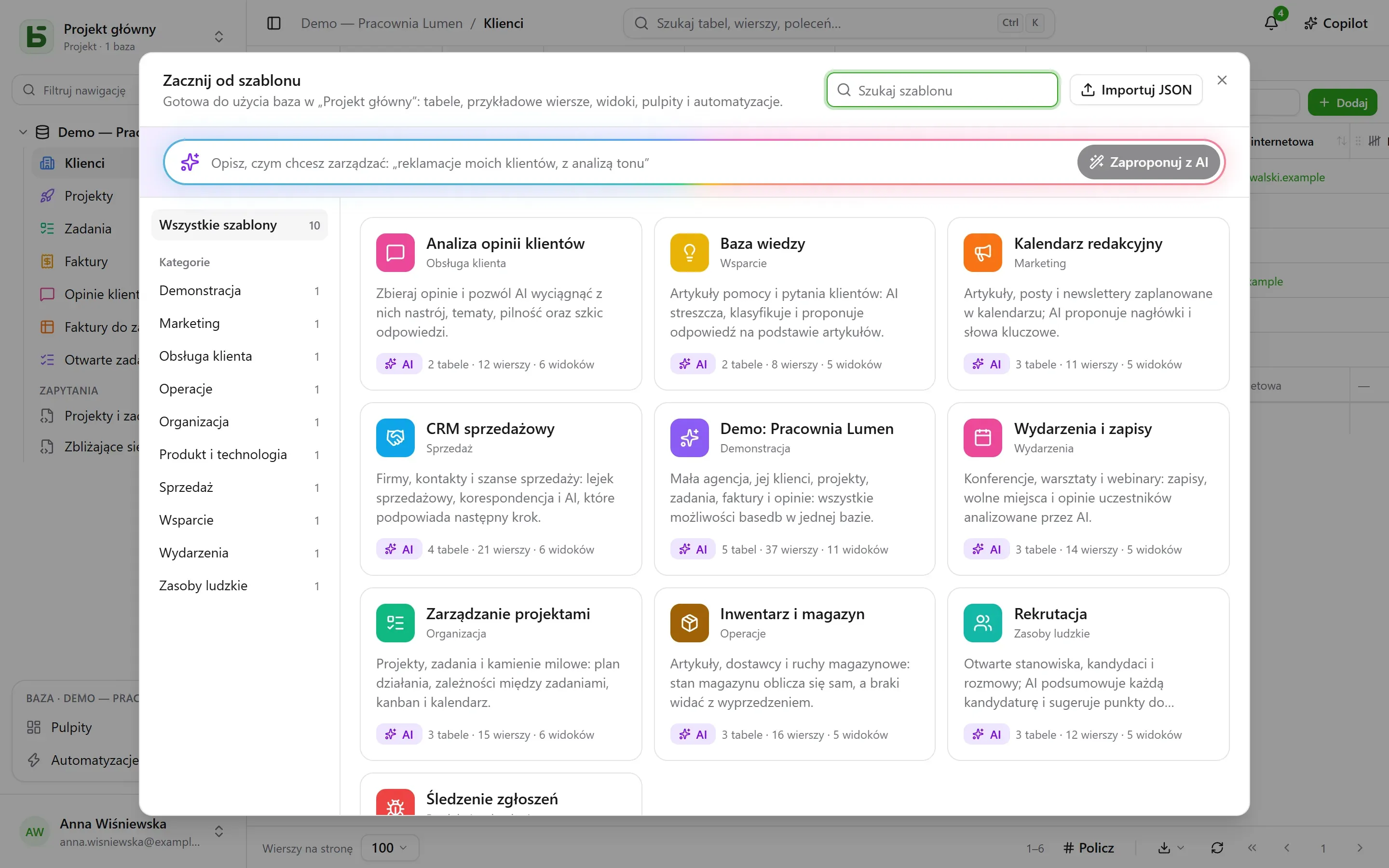The image size is (1389, 868).
Task: Click the Pulpity dashboard icon in sidebar
Action: point(33,727)
